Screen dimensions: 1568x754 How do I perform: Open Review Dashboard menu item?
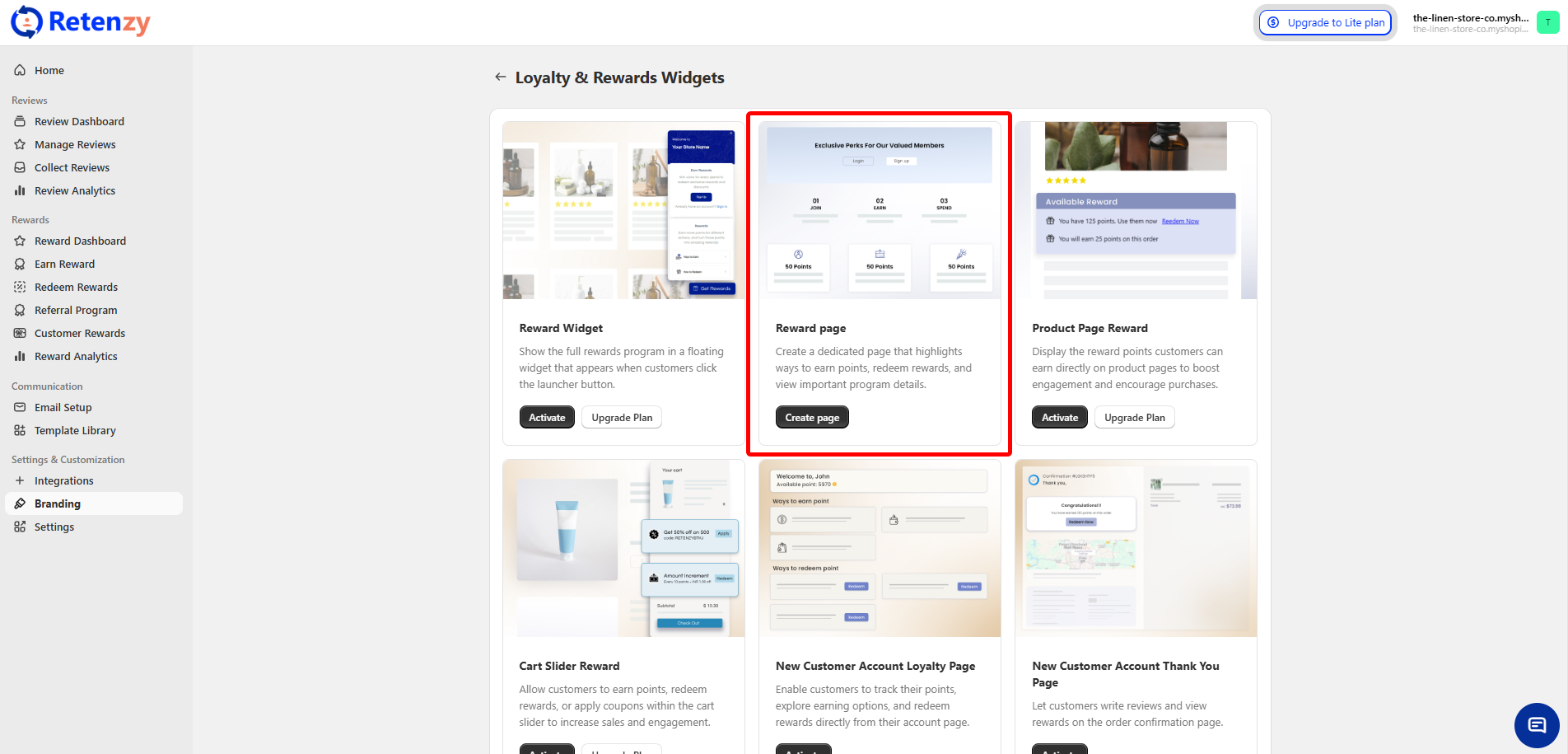click(94, 121)
